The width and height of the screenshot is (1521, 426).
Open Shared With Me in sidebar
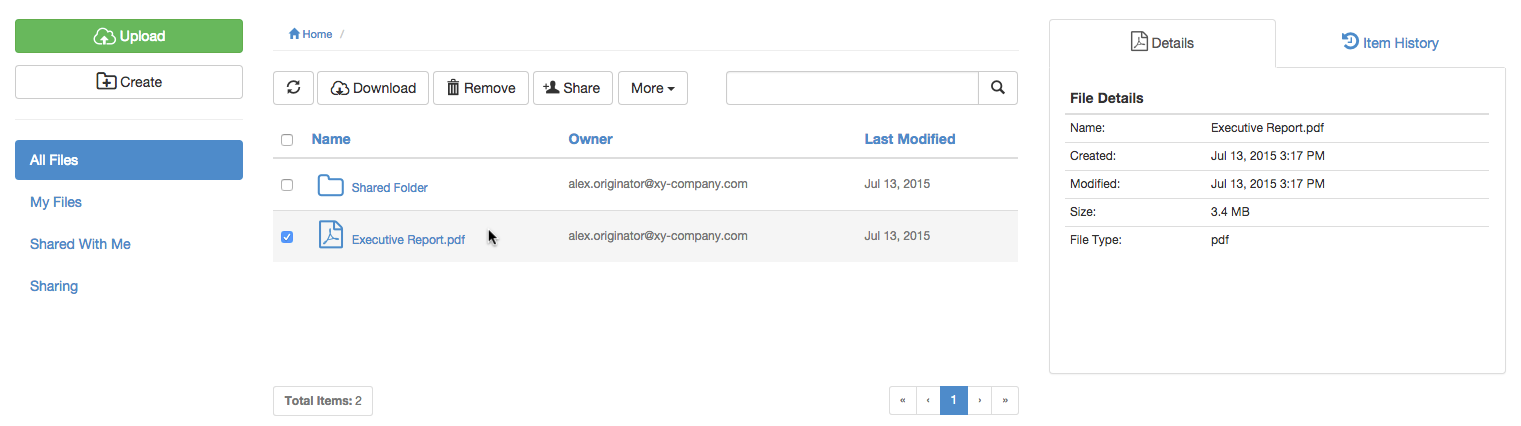[80, 244]
